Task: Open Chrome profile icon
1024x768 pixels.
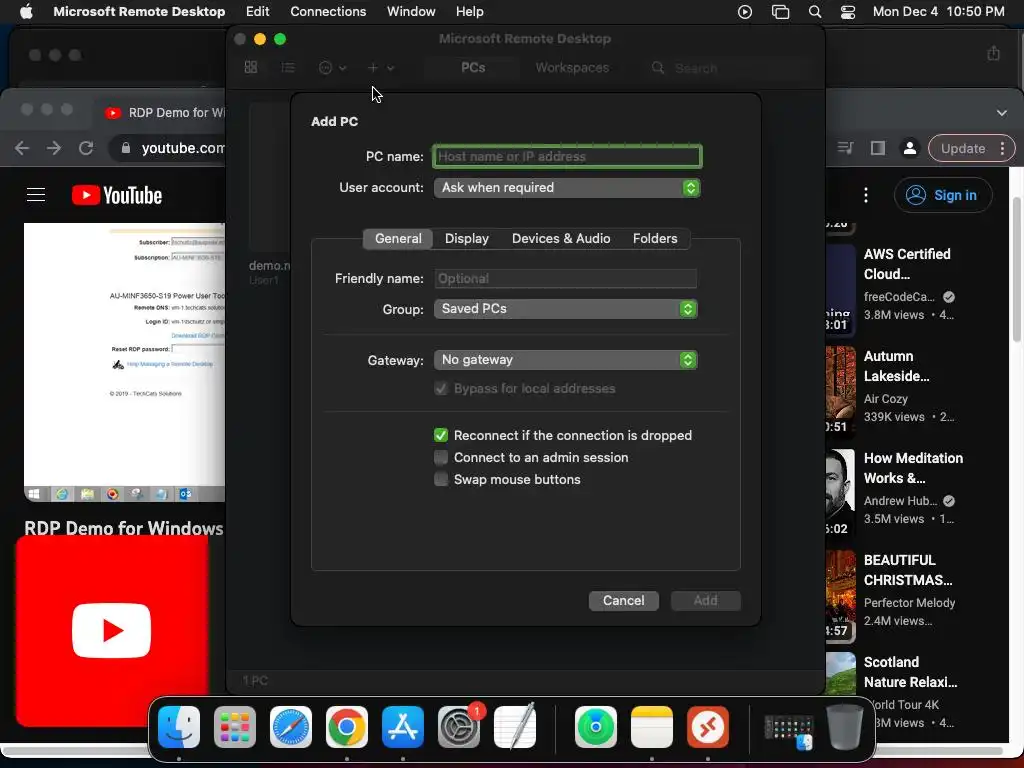Action: coord(910,148)
